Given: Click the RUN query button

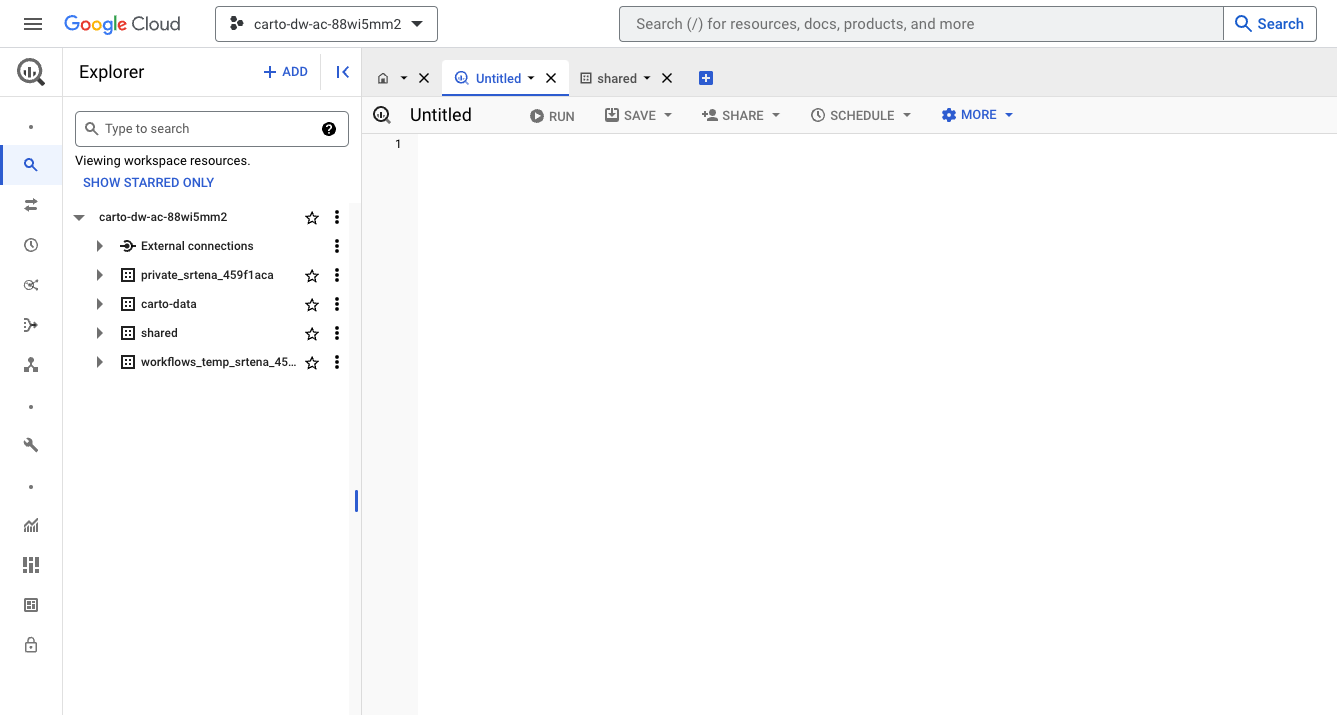Looking at the screenshot, I should click(x=552, y=116).
